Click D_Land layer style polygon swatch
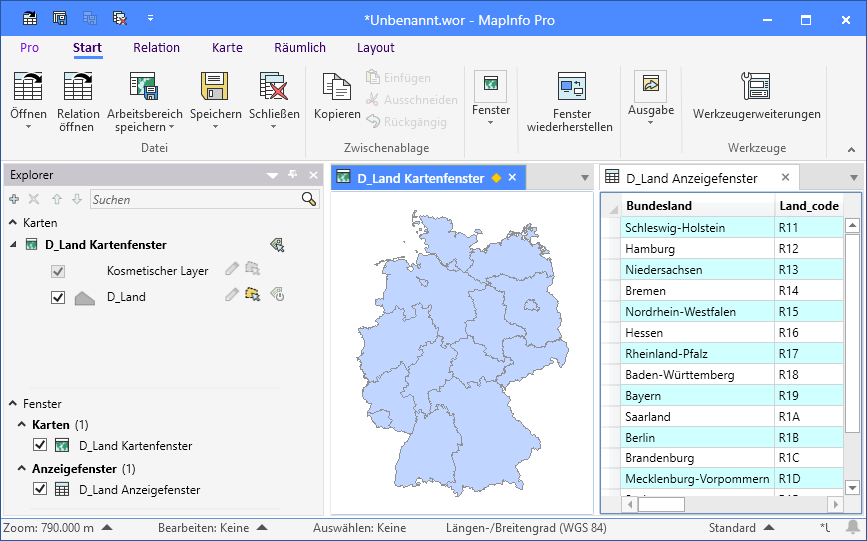Screen dimensions: 867x541 tap(85, 298)
